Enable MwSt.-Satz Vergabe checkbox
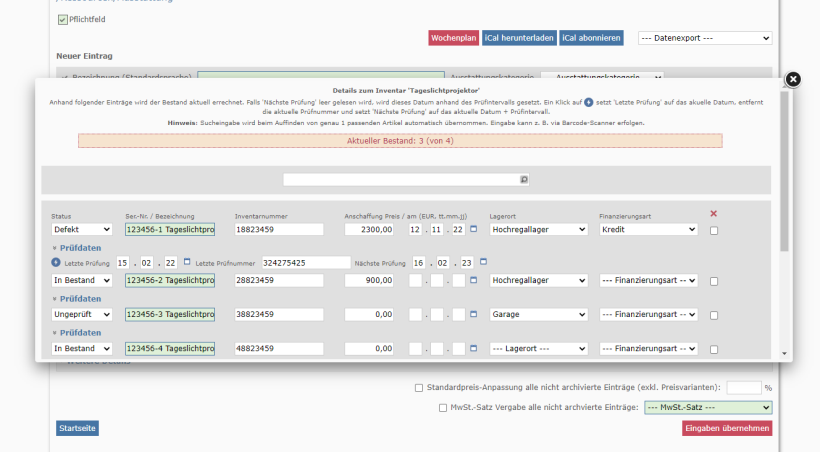Viewport: 820px width, 452px height. coord(443,407)
